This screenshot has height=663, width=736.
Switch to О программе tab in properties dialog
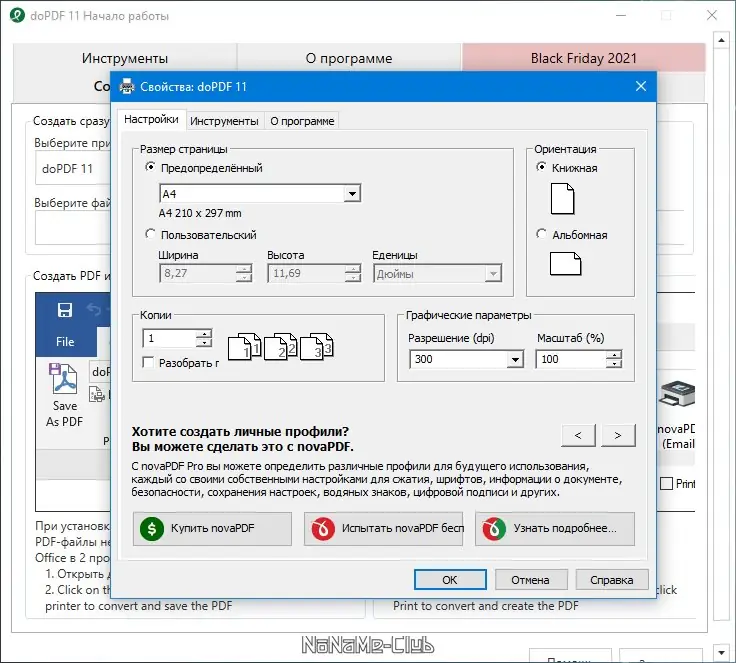pyautogui.click(x=302, y=121)
